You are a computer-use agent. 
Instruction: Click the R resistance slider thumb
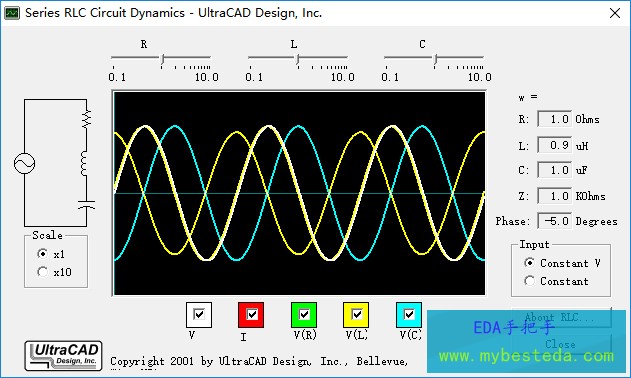pos(162,59)
